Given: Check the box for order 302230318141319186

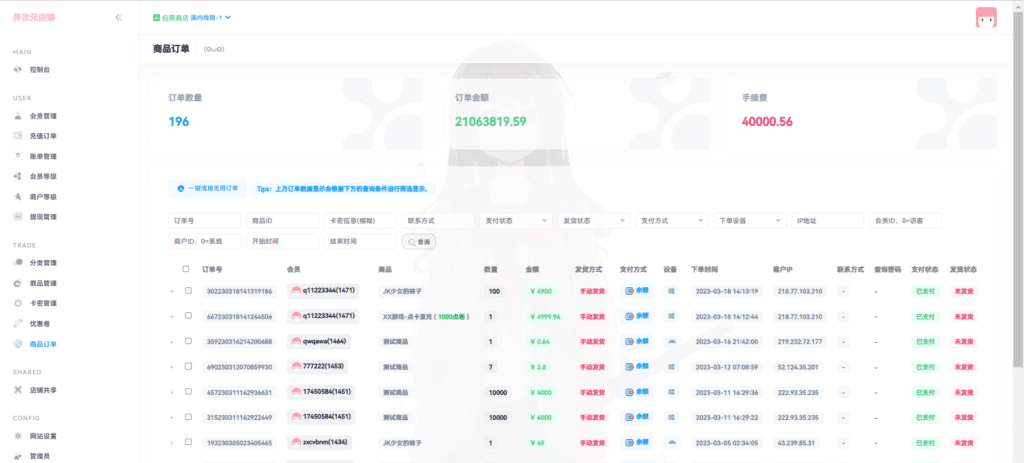Looking at the screenshot, I should [x=188, y=291].
